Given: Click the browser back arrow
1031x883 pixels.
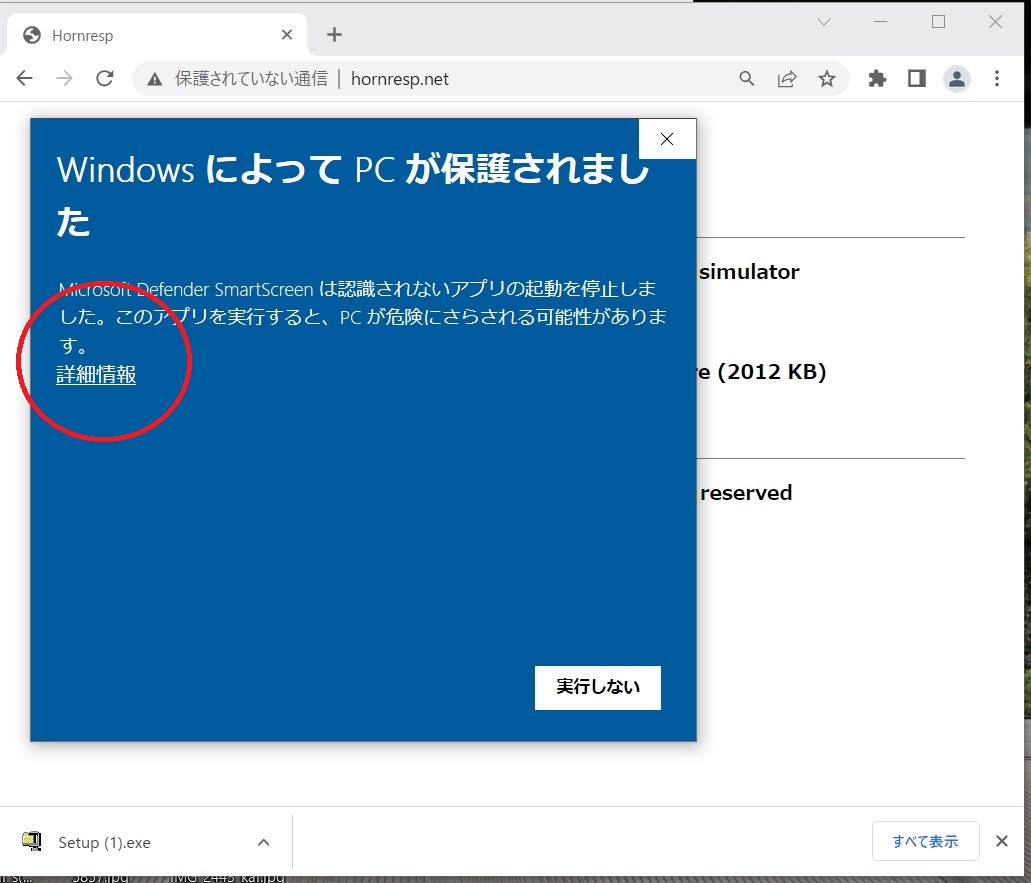Looking at the screenshot, I should tap(25, 79).
